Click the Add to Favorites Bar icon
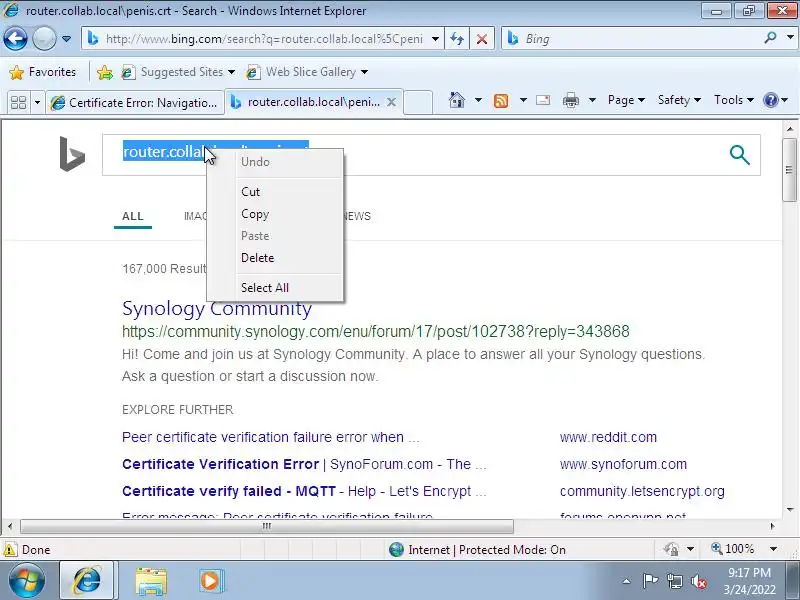 click(105, 72)
